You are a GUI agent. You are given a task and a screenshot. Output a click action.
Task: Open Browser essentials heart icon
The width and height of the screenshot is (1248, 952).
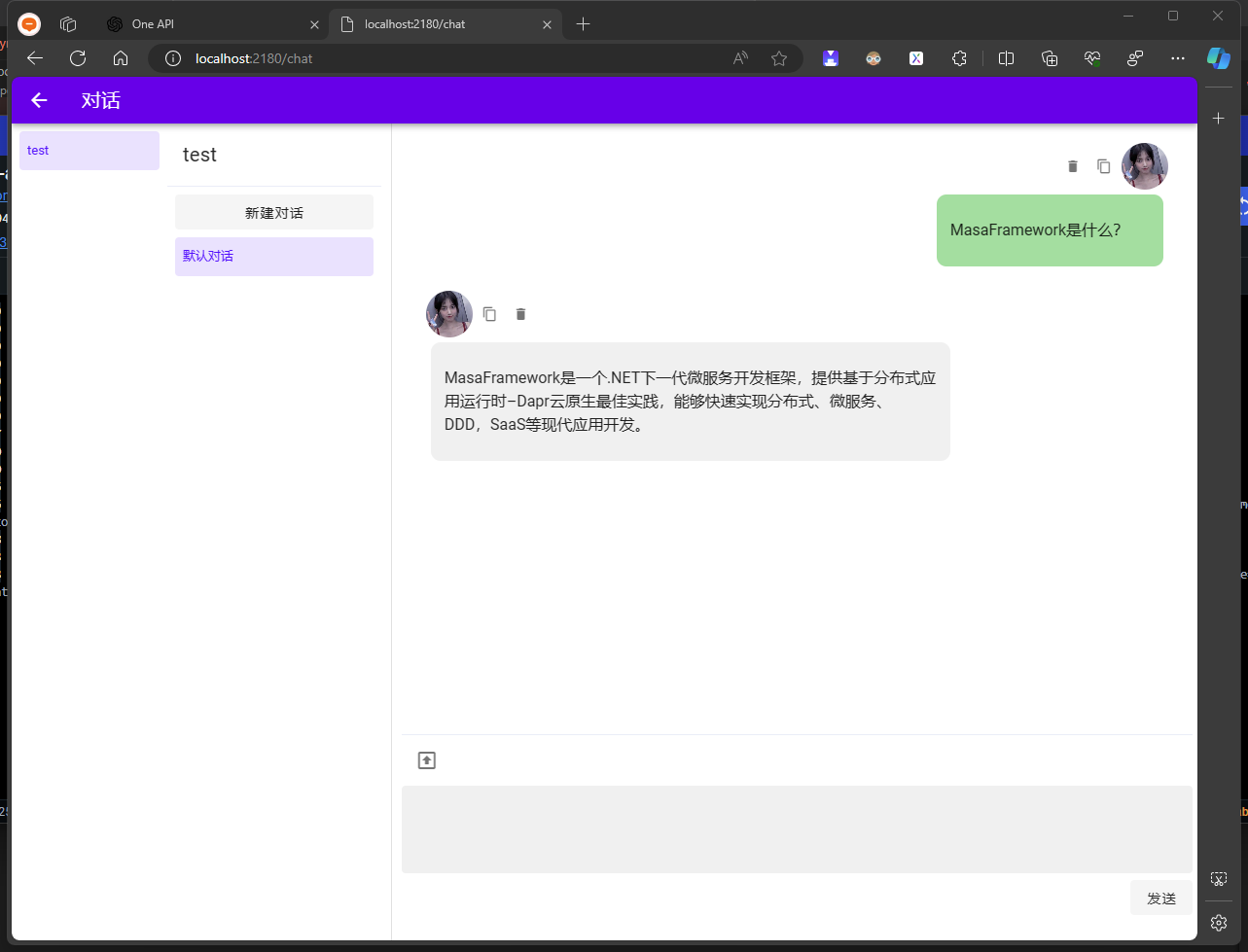pyautogui.click(x=1092, y=58)
